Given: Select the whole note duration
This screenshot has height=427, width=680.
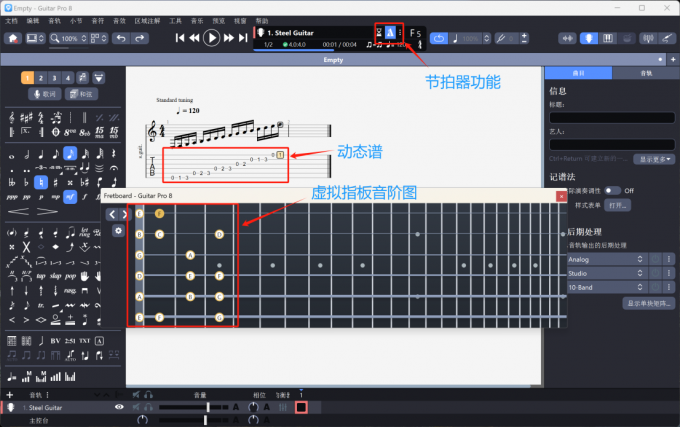Looking at the screenshot, I should (12, 156).
